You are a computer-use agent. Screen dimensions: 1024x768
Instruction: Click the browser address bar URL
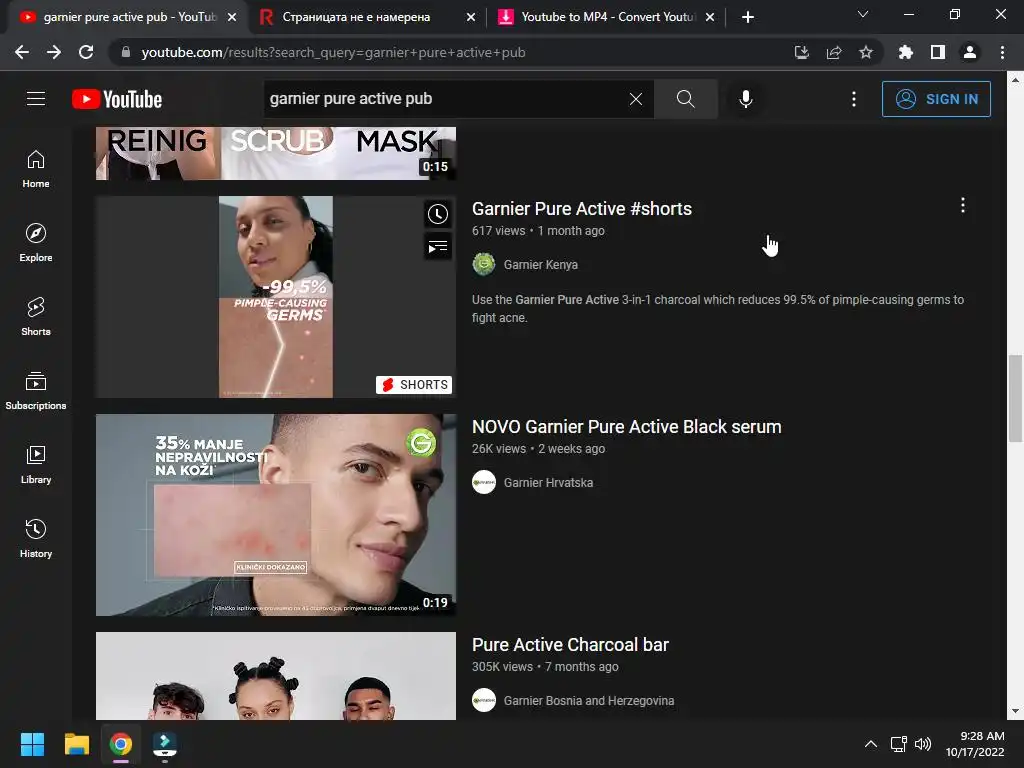(x=333, y=52)
